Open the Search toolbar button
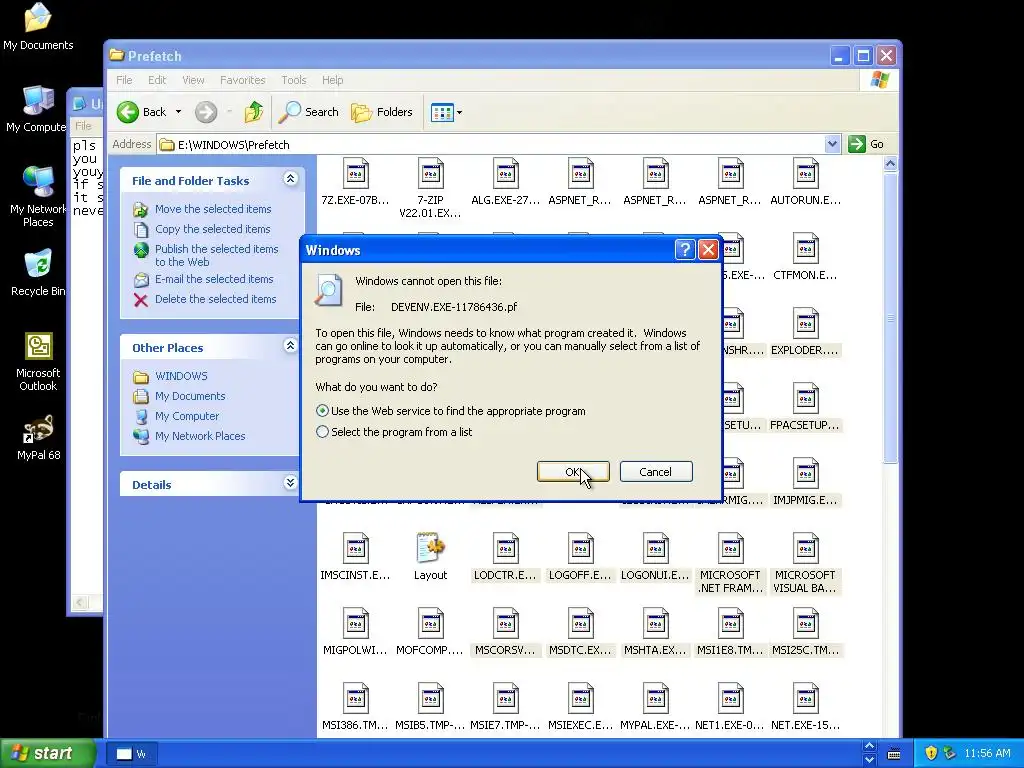This screenshot has height=768, width=1024. tap(308, 112)
